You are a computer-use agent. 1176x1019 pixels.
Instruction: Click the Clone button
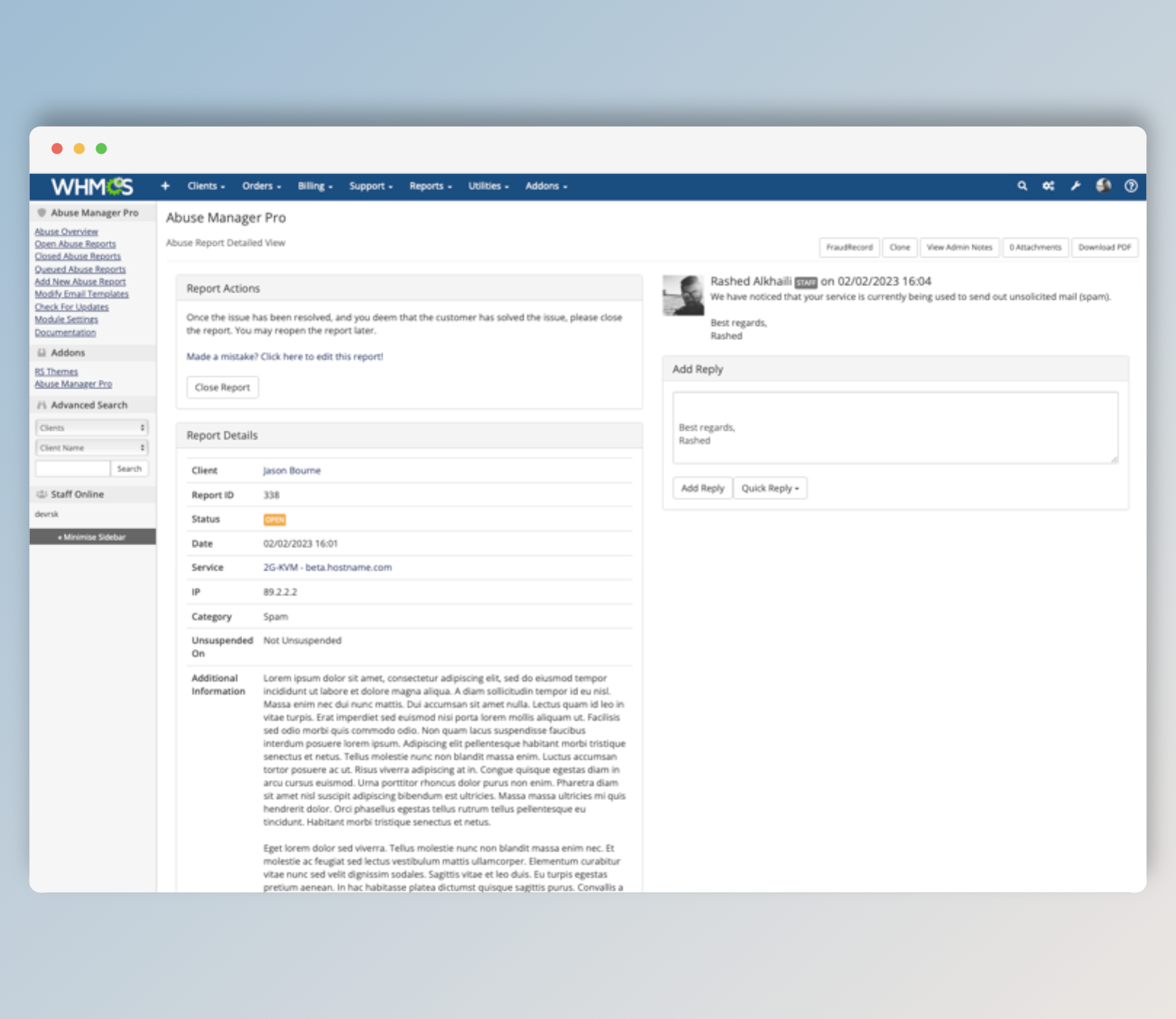899,247
